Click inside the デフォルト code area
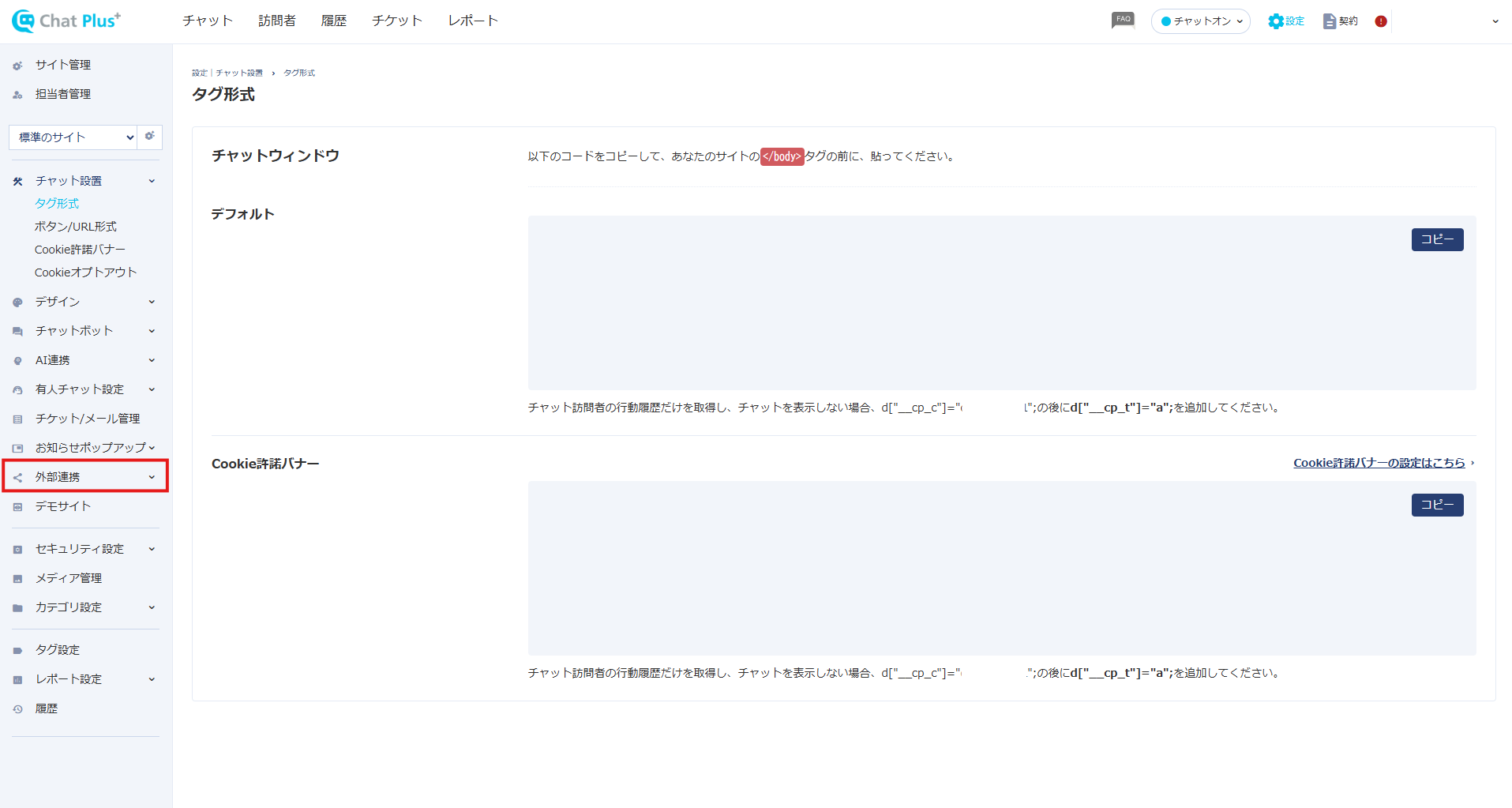The height and width of the screenshot is (808, 1512). tap(1002, 303)
